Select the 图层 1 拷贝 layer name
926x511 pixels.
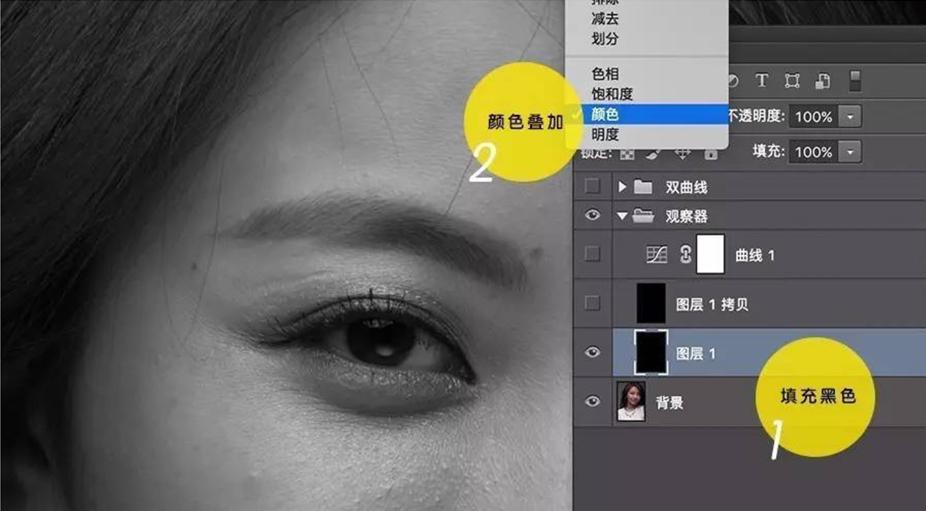[x=712, y=304]
